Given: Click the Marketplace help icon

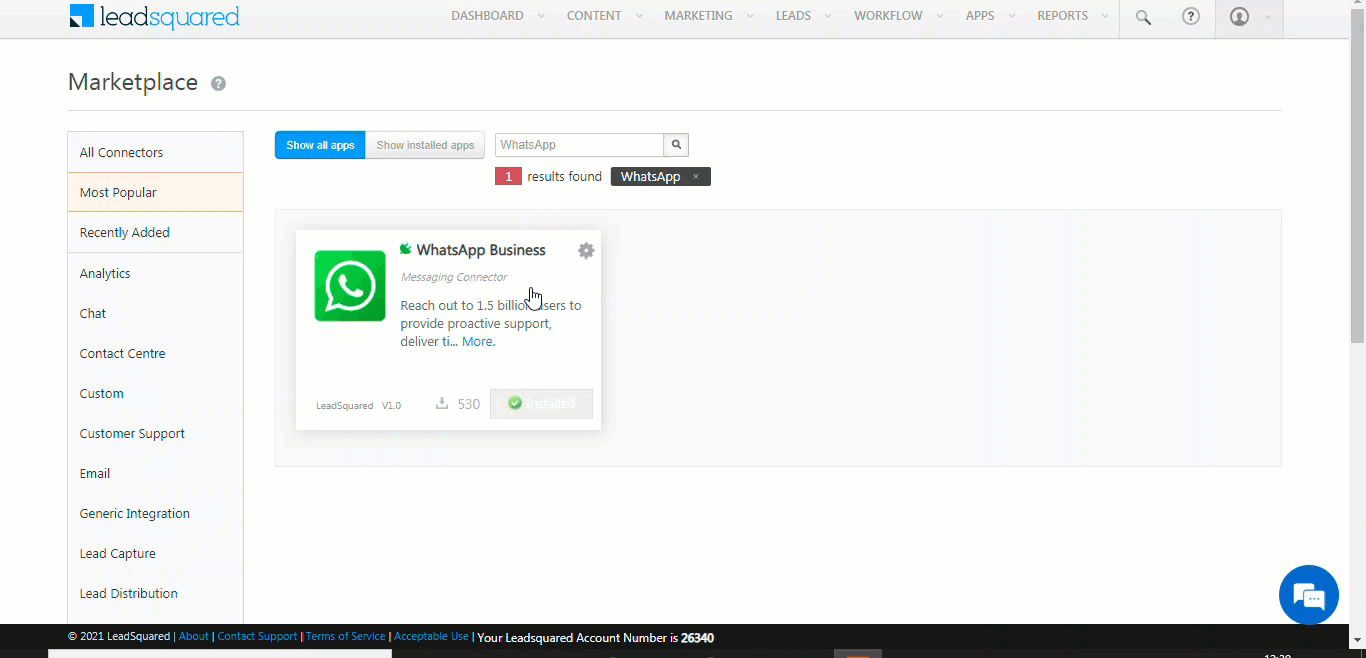Looking at the screenshot, I should 218,84.
